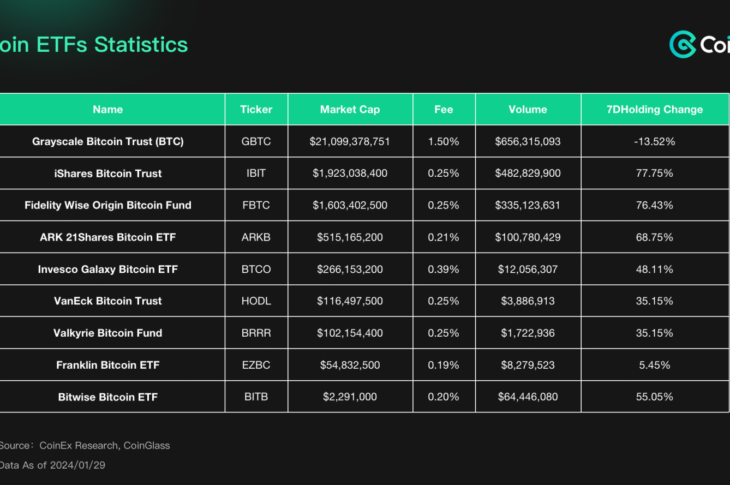Select the VanEck Bitcoin Trust name
This screenshot has width=730, height=485.
coord(108,301)
